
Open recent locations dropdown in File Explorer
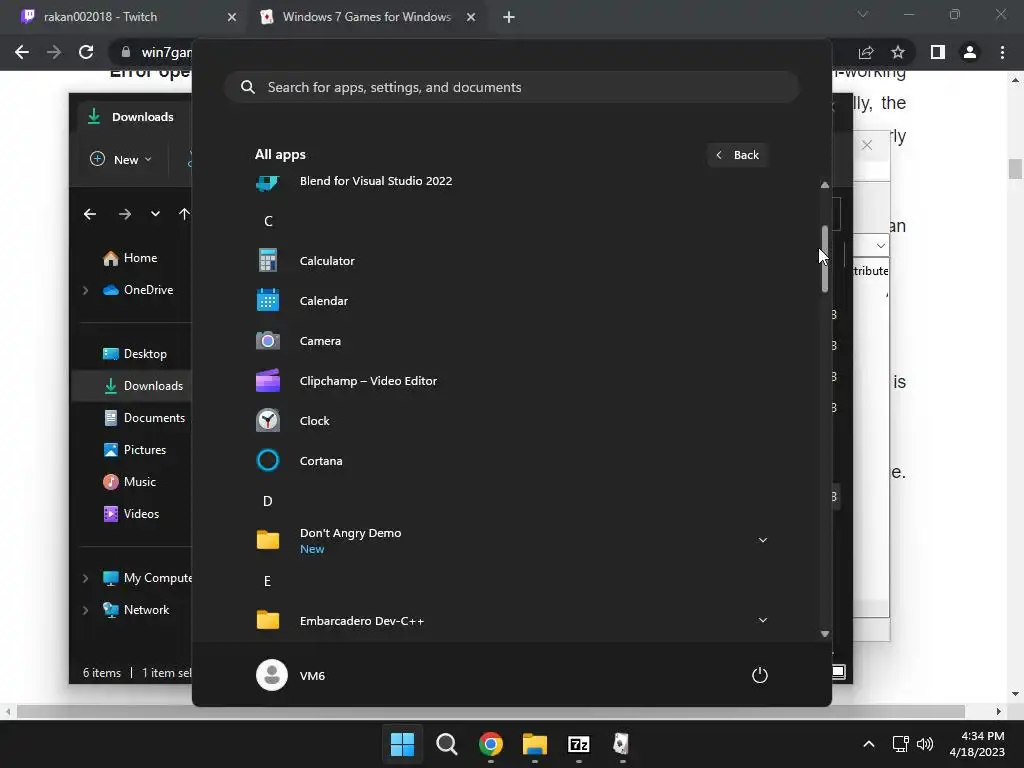click(155, 214)
